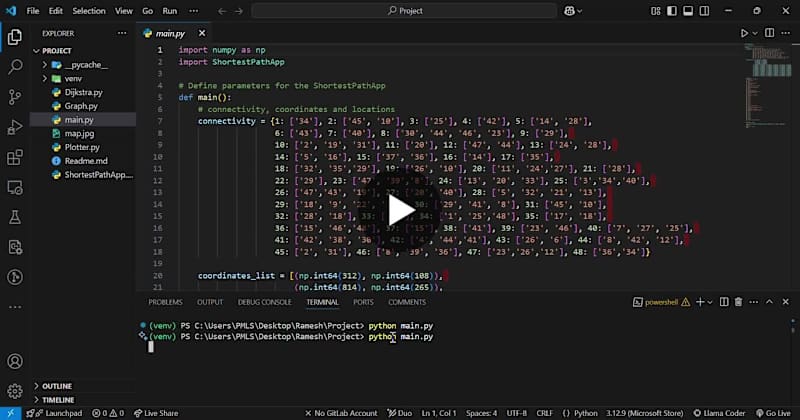800x420 pixels.
Task: Open the new terminal profile dropdown
Action: [710, 303]
